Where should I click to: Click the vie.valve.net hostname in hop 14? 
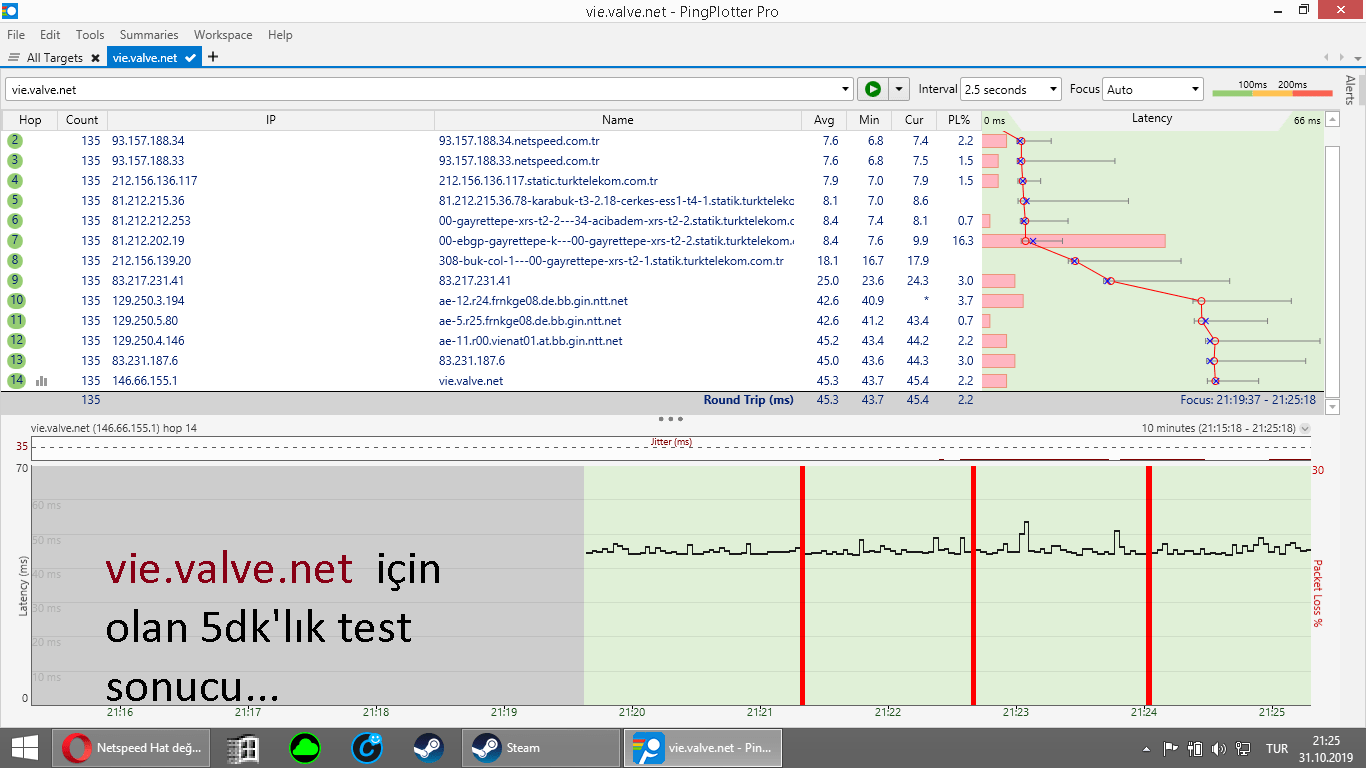[x=471, y=381]
